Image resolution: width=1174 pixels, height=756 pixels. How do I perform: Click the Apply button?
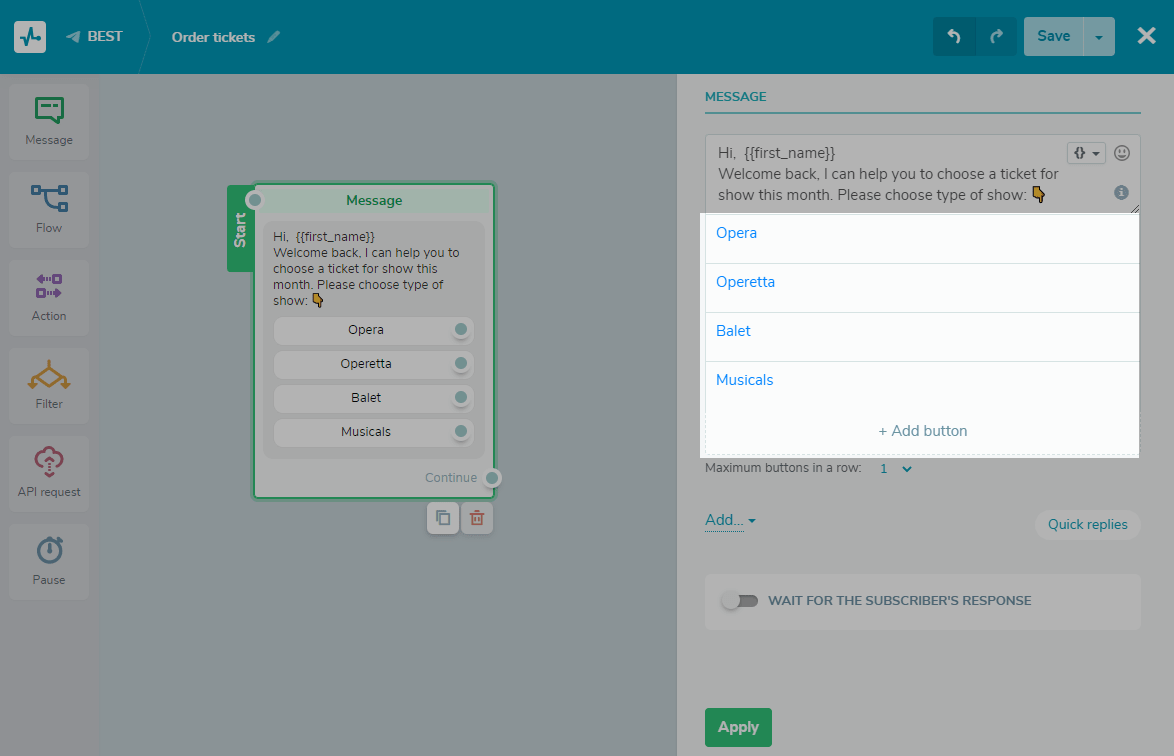(738, 727)
